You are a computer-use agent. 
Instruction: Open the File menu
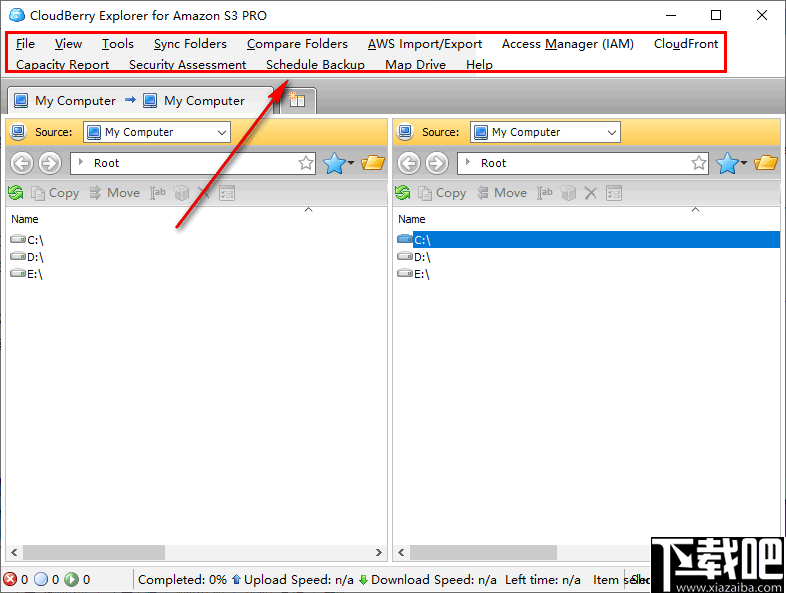(25, 44)
